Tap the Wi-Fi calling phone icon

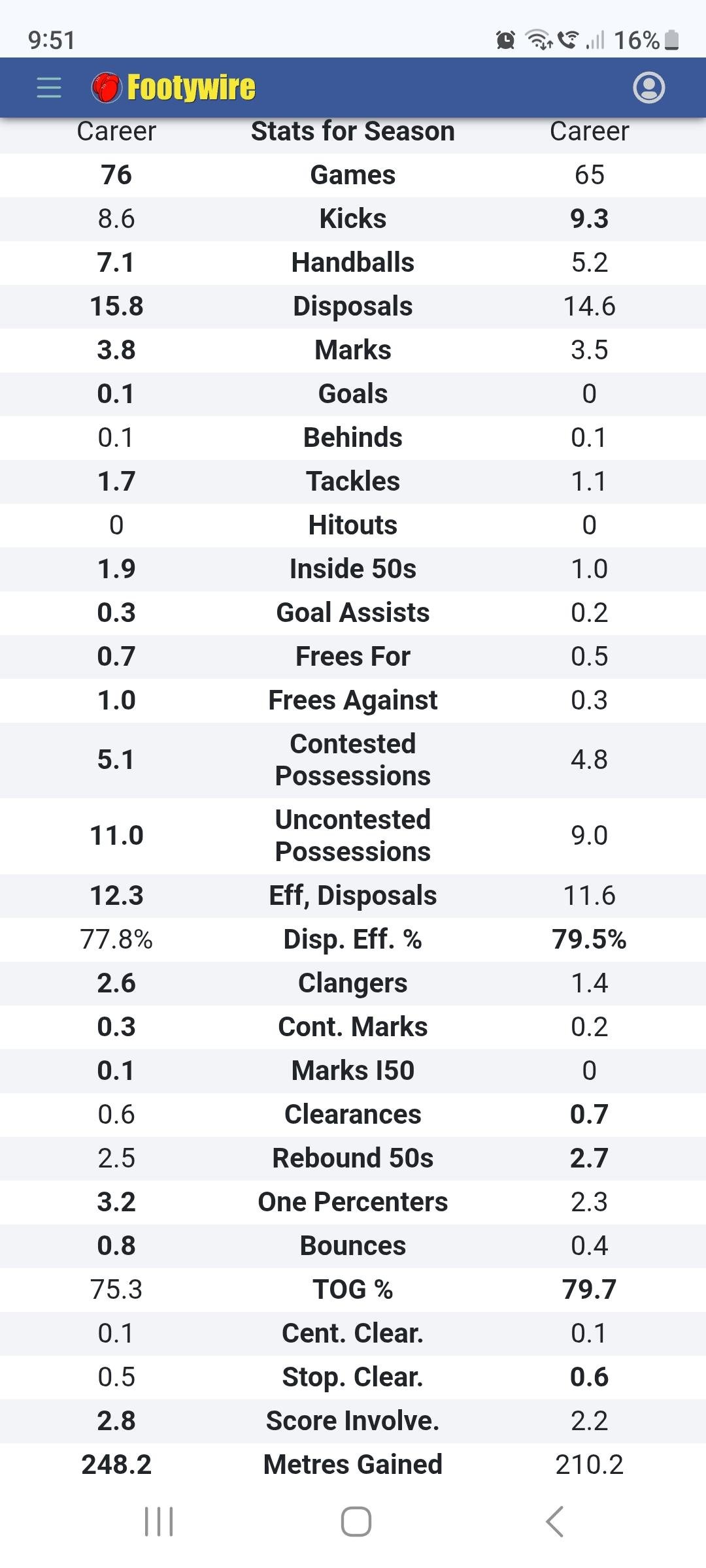coord(569,41)
